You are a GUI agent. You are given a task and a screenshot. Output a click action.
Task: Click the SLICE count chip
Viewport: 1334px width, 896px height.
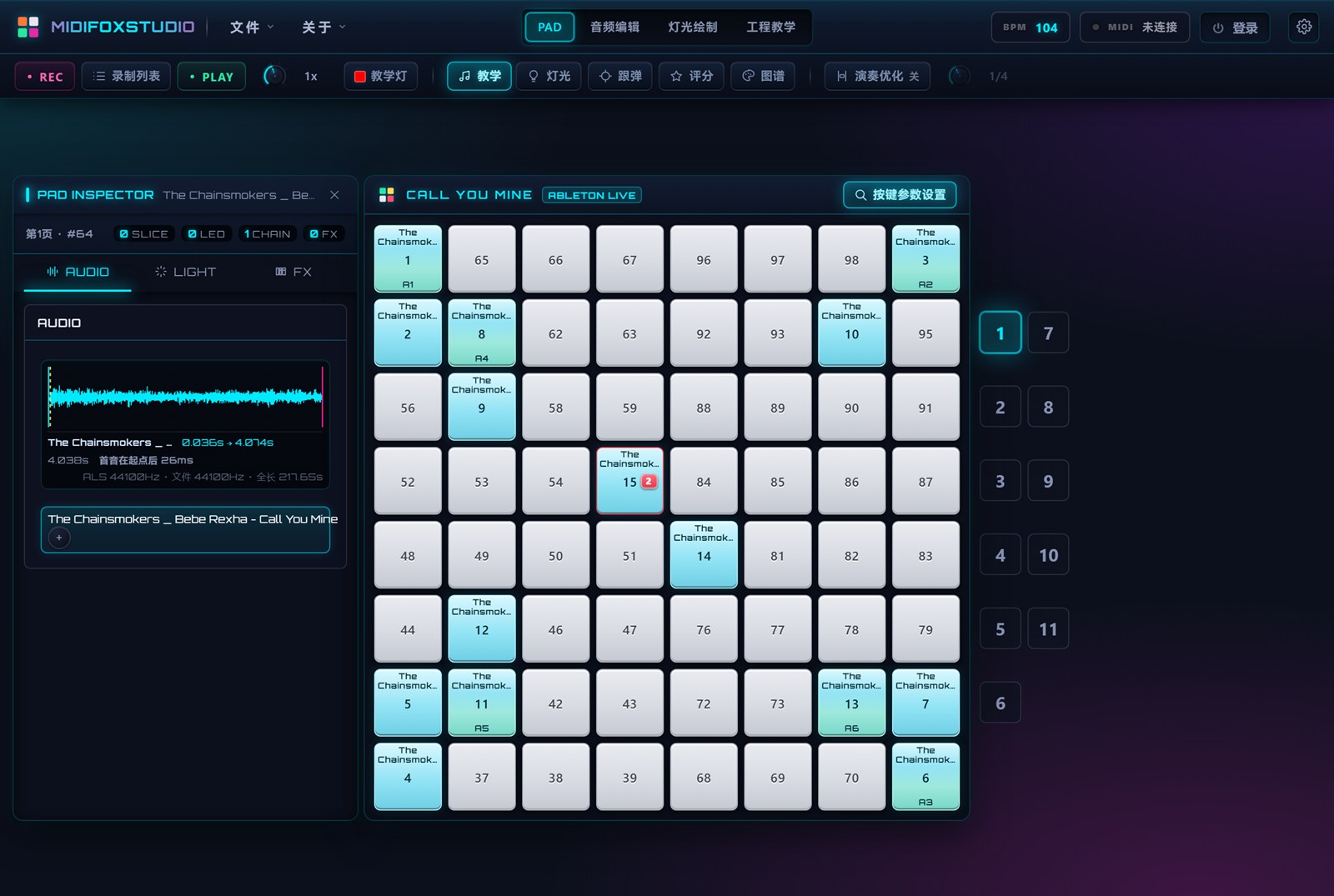coord(143,234)
